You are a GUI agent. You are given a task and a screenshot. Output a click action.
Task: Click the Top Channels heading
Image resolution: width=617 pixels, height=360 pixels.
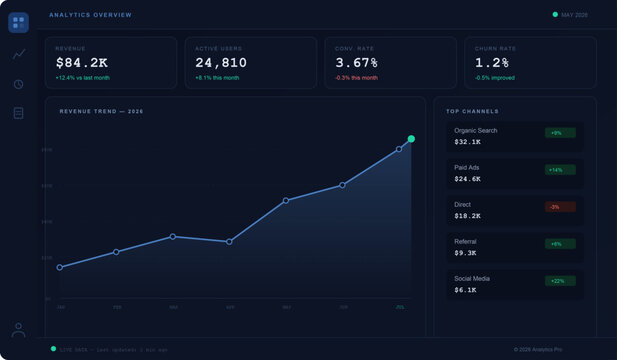tap(472, 111)
